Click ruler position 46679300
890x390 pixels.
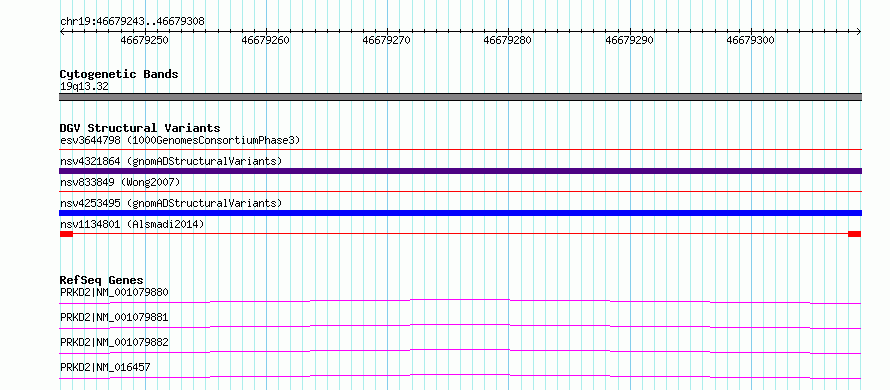pos(751,40)
